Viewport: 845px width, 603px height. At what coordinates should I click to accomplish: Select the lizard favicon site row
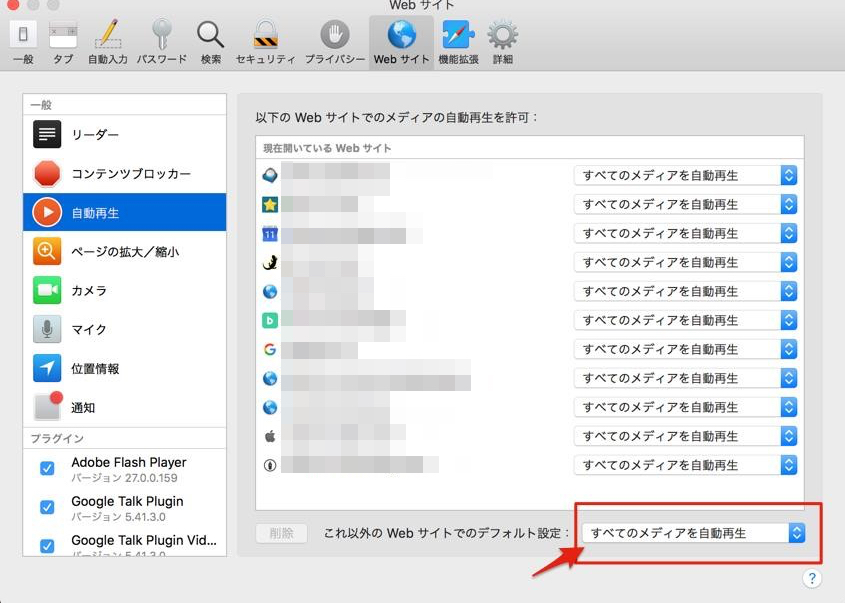[530, 262]
